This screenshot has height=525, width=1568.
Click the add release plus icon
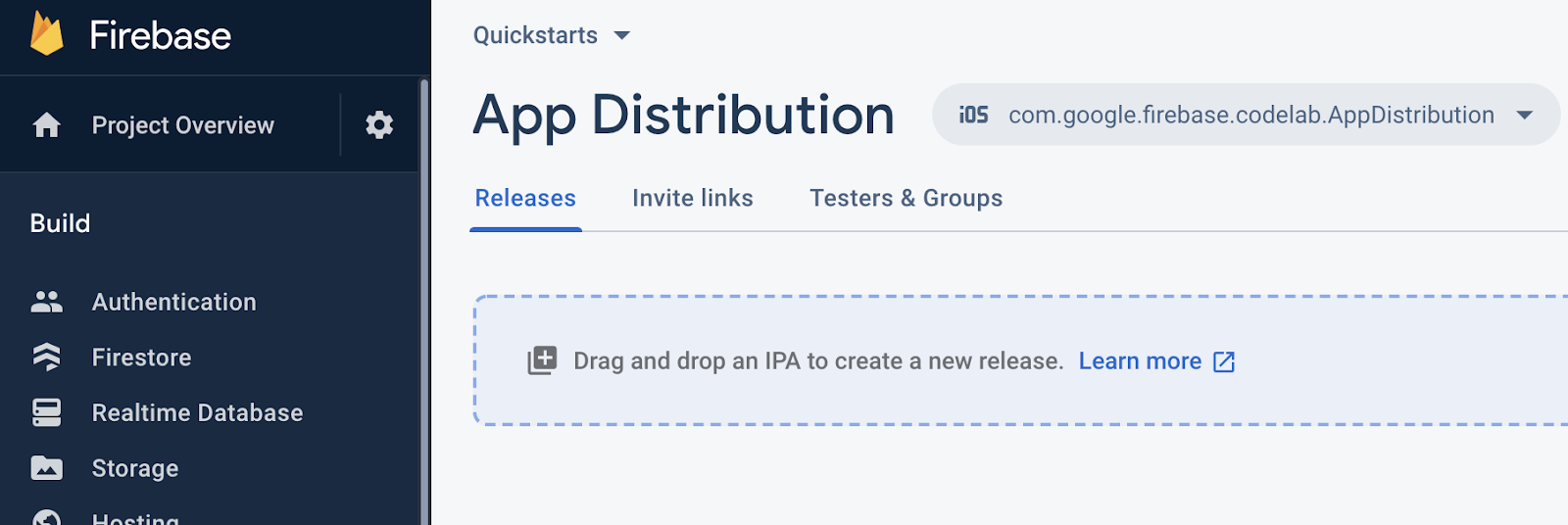click(x=542, y=360)
